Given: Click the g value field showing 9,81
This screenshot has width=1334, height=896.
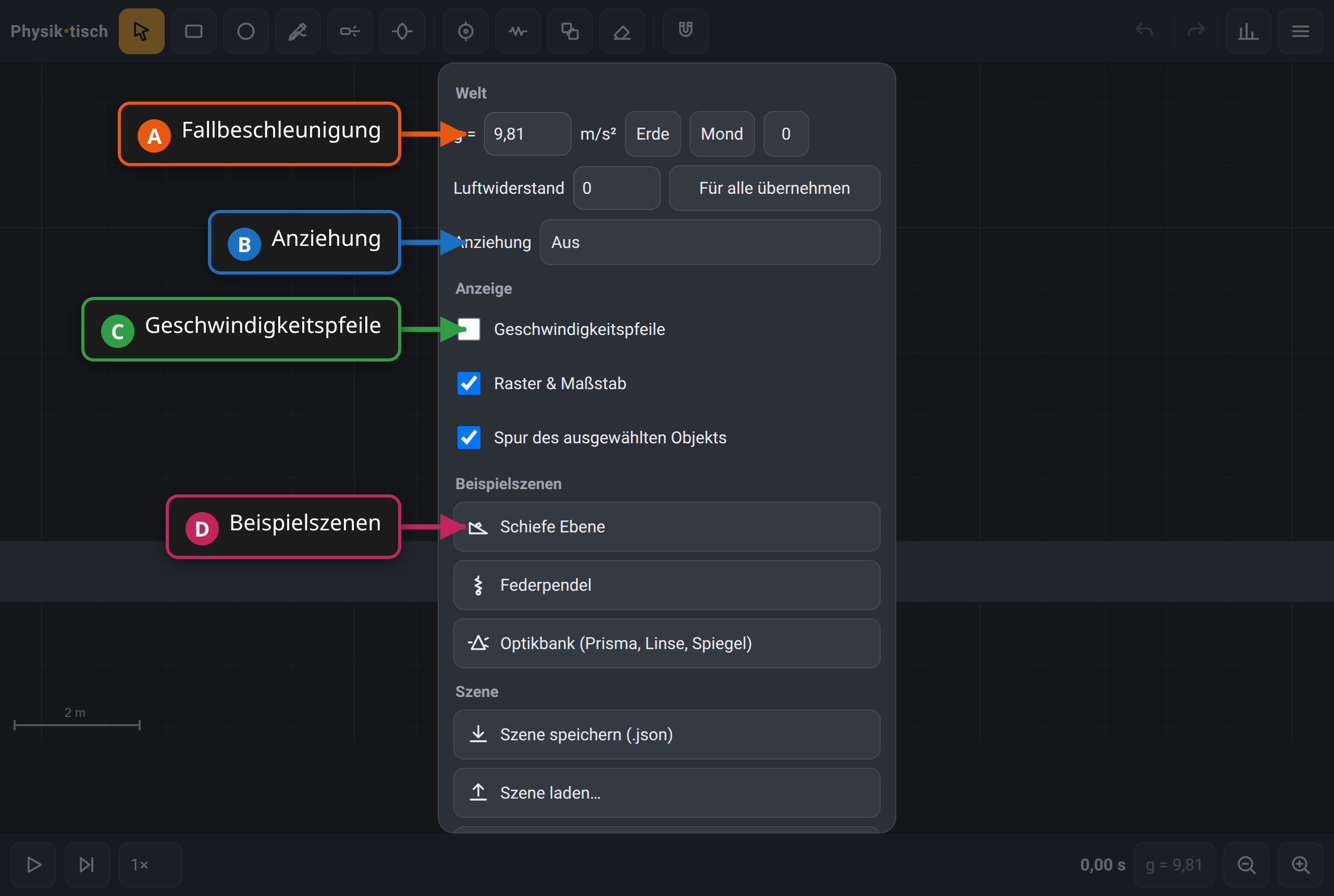Looking at the screenshot, I should click(x=527, y=134).
